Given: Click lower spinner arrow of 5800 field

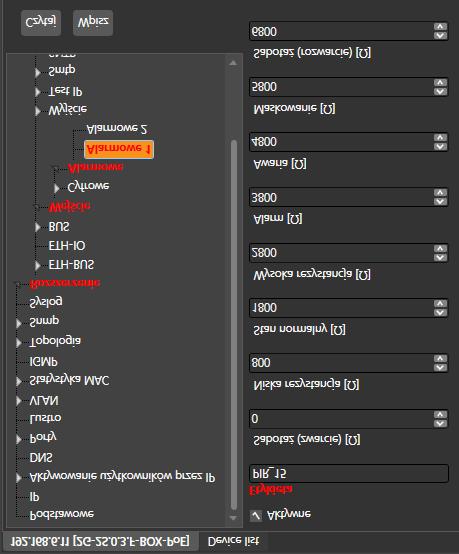Looking at the screenshot, I should click(x=440, y=92).
